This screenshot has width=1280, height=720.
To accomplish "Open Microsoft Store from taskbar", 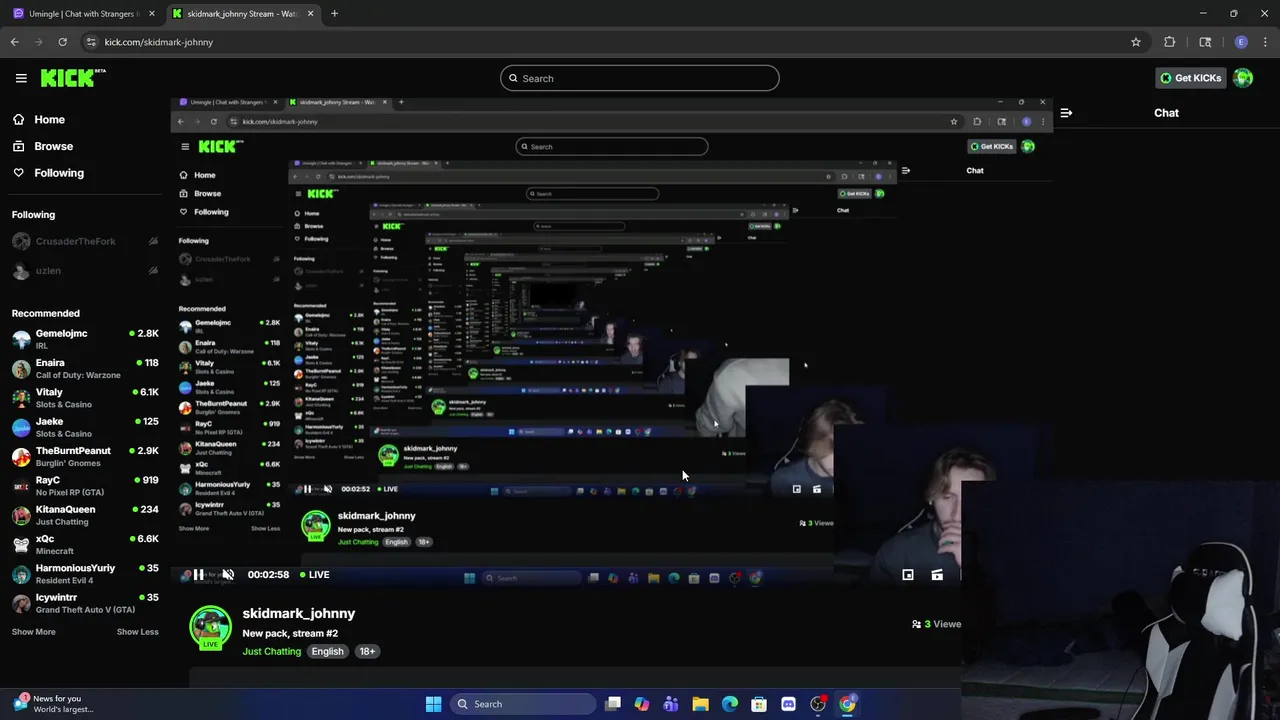I will point(759,704).
